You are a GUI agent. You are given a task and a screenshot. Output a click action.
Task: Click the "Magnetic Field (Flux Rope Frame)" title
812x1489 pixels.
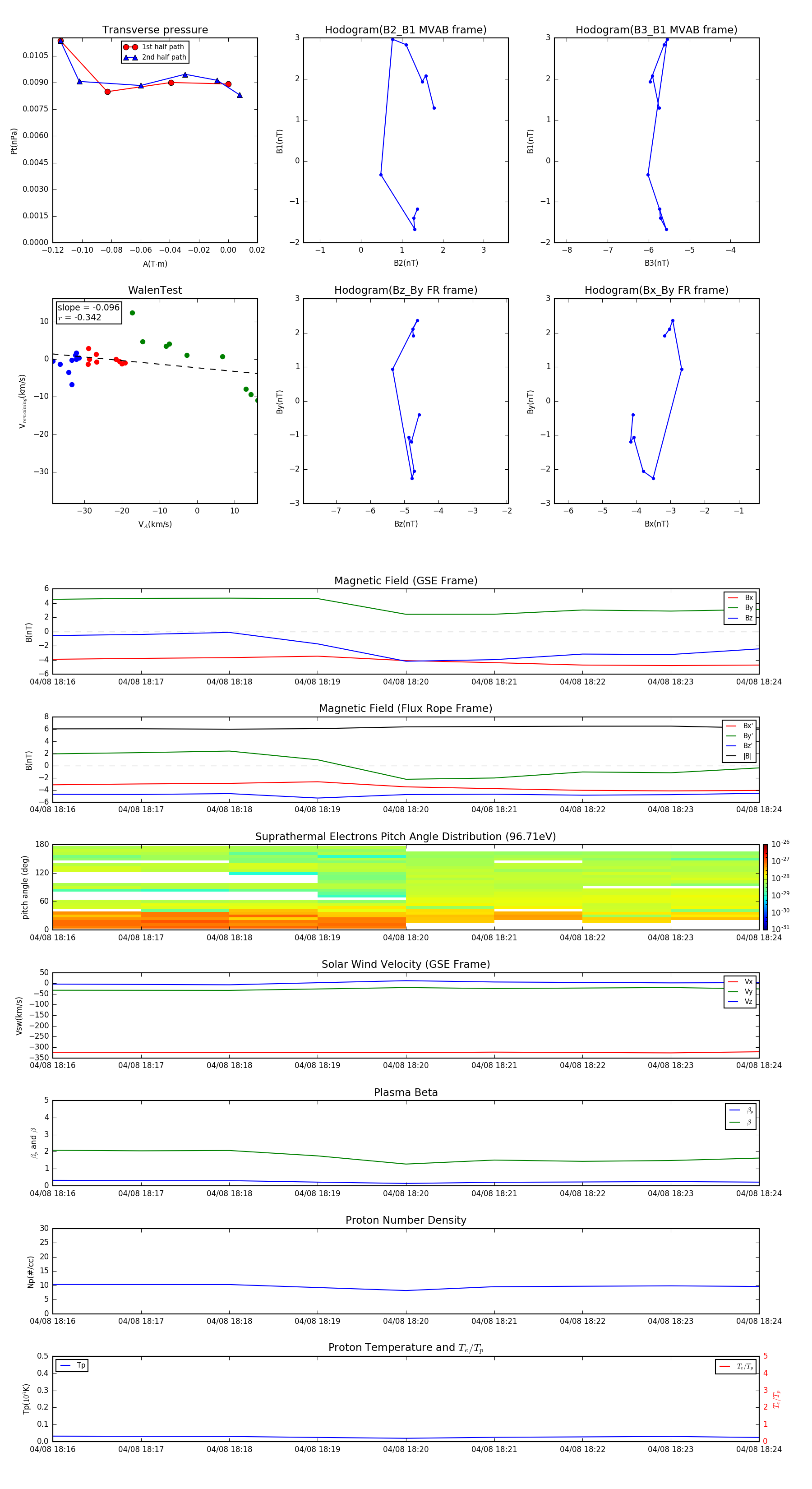tap(406, 709)
